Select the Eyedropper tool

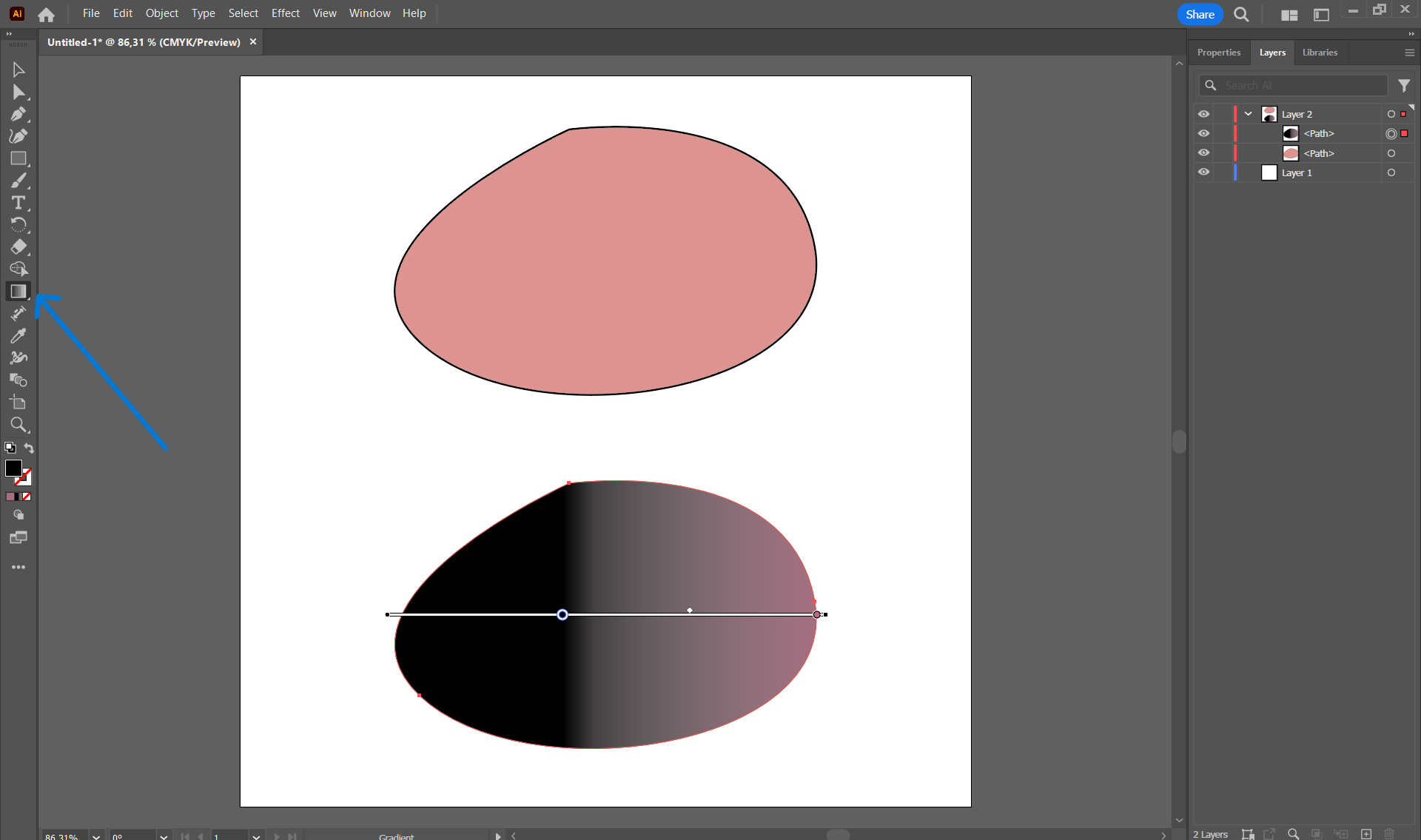tap(19, 336)
